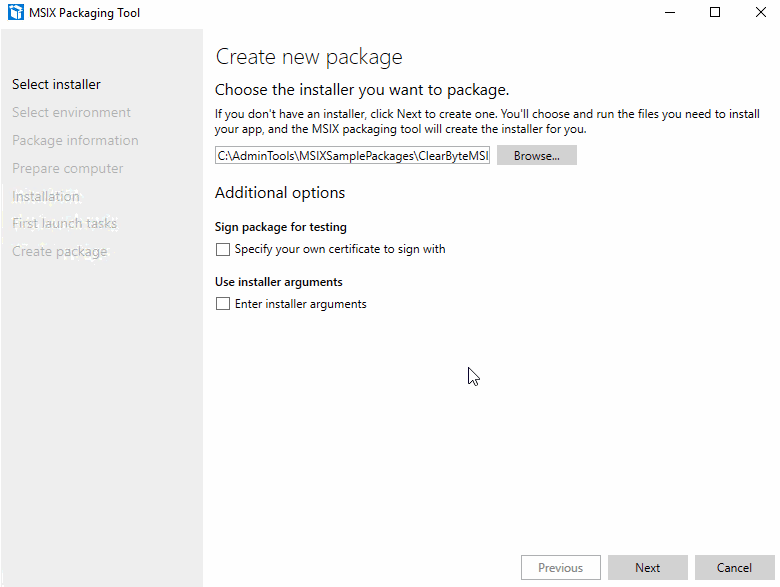Click the Cancel button
Viewport: 780px width, 587px height.
(734, 568)
